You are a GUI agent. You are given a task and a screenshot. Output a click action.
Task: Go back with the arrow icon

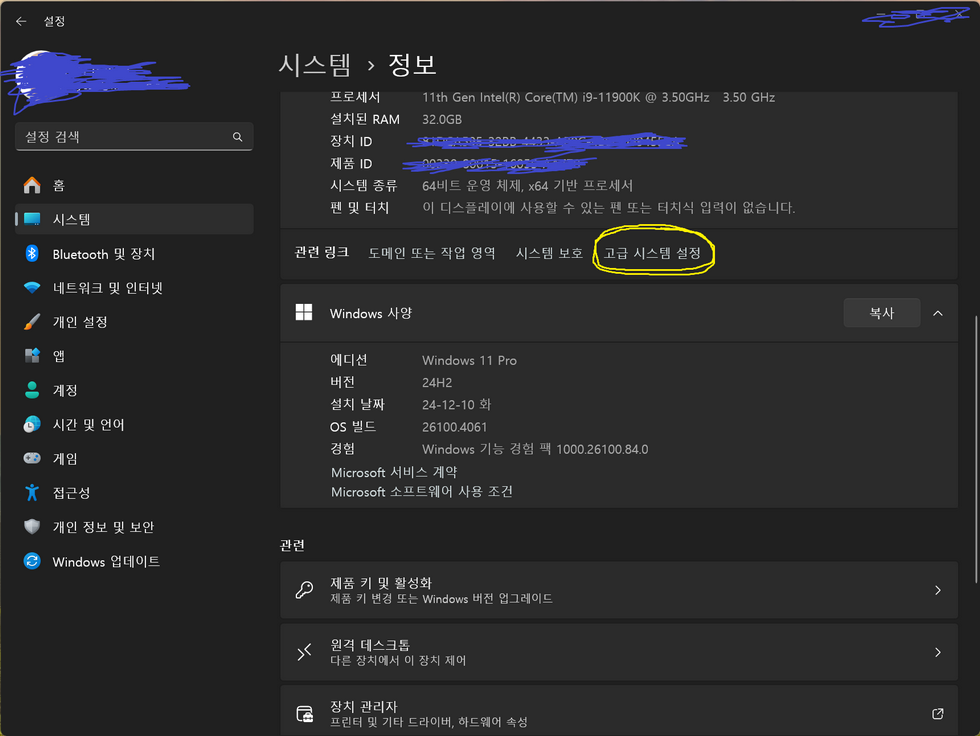tap(21, 21)
